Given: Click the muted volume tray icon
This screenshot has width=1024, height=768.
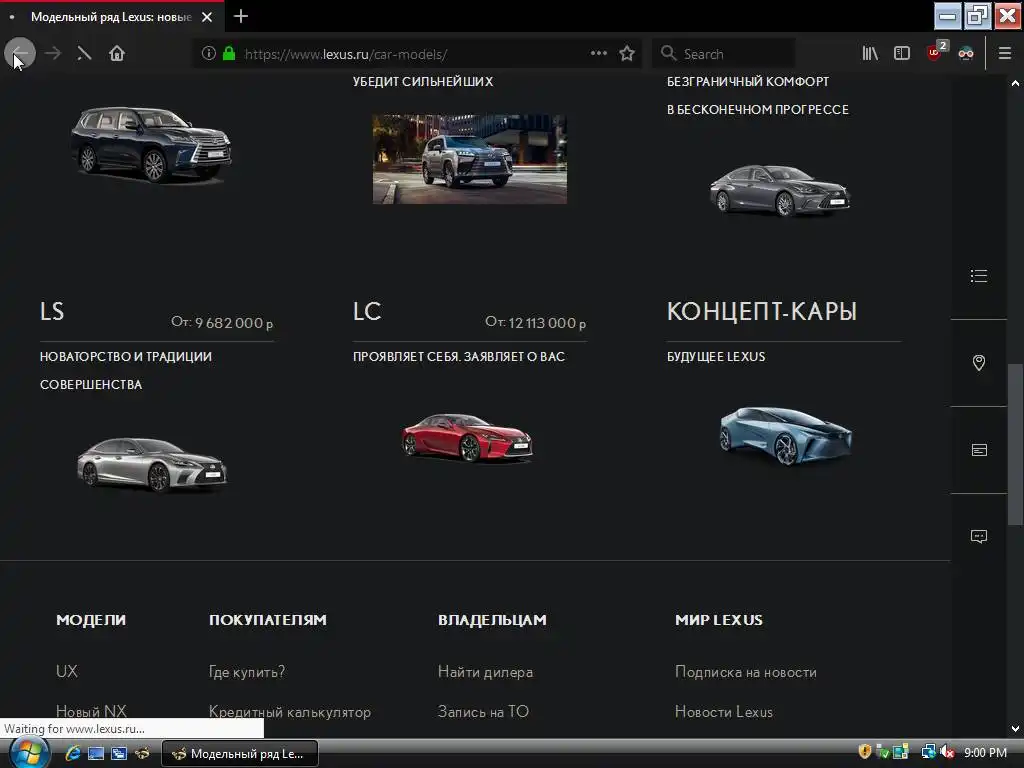Looking at the screenshot, I should (948, 752).
